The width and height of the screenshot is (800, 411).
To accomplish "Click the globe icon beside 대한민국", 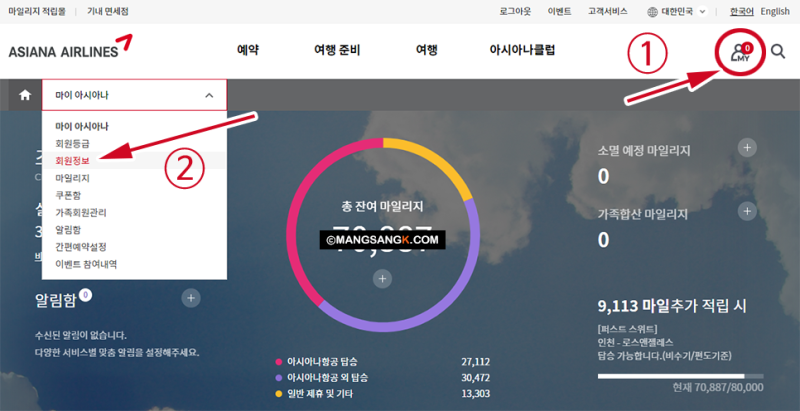I will click(652, 12).
